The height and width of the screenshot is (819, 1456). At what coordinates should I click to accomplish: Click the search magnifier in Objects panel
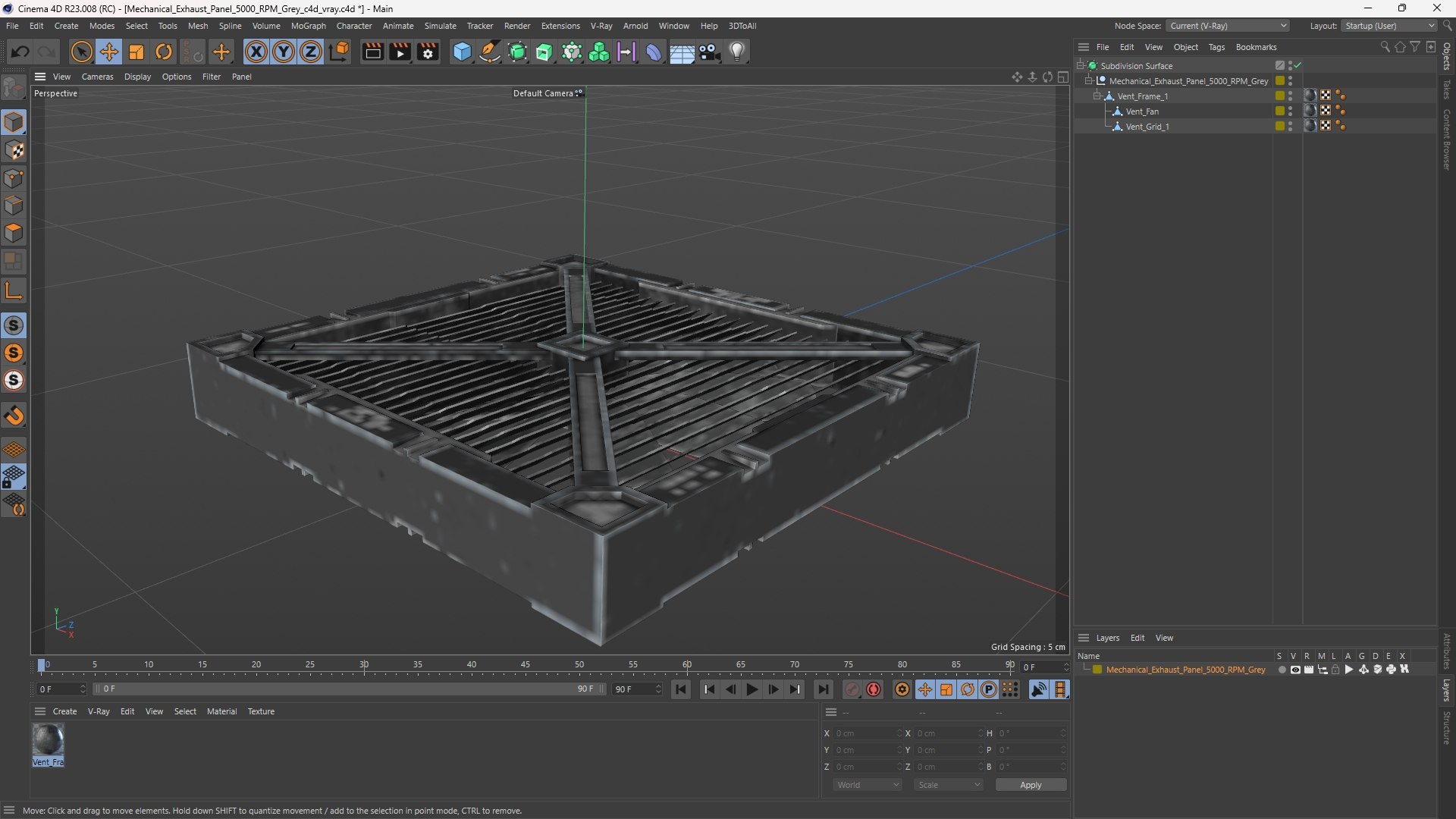point(1385,47)
